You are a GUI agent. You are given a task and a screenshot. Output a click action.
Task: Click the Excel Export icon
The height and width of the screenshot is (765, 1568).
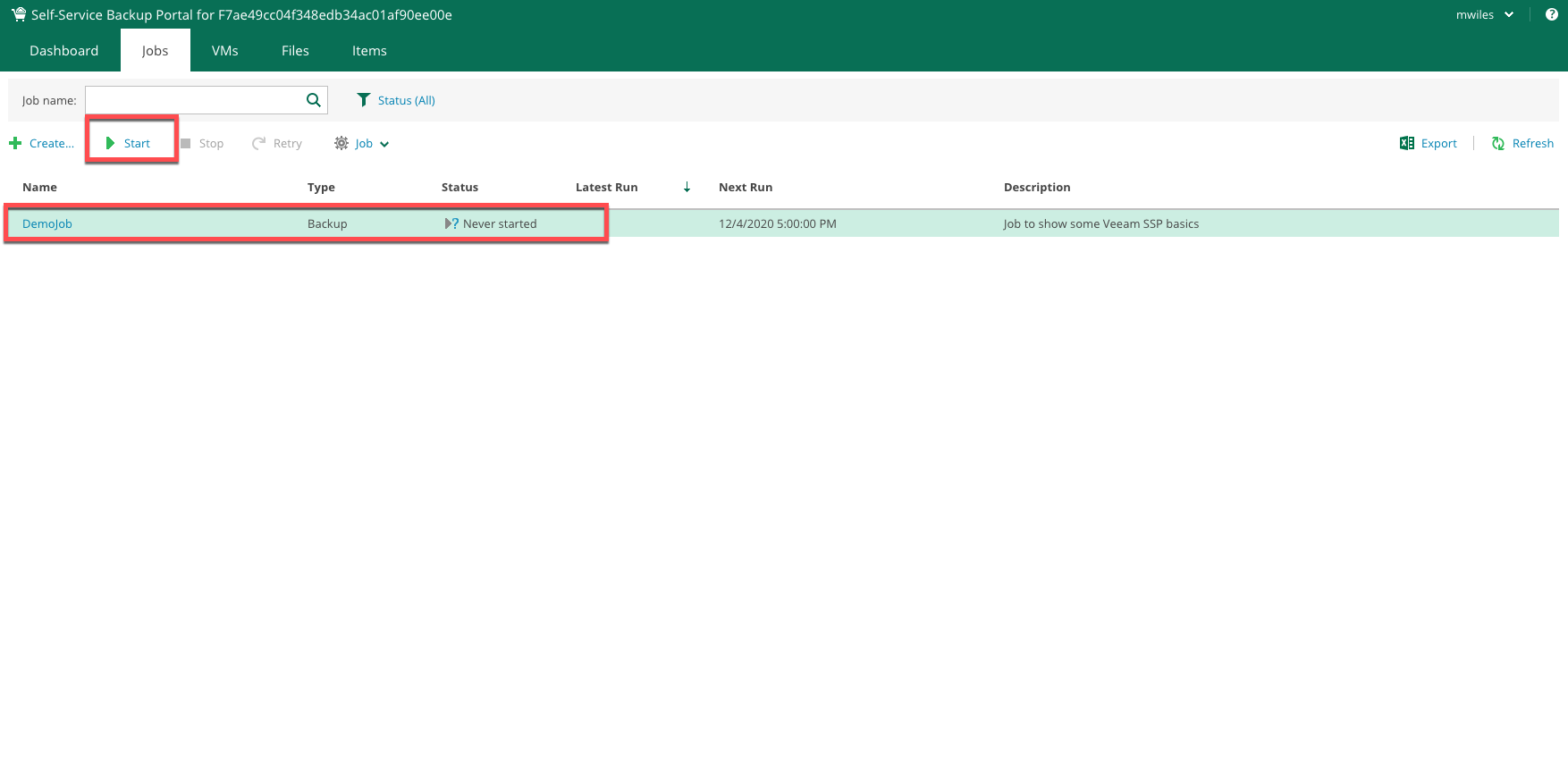[1406, 143]
